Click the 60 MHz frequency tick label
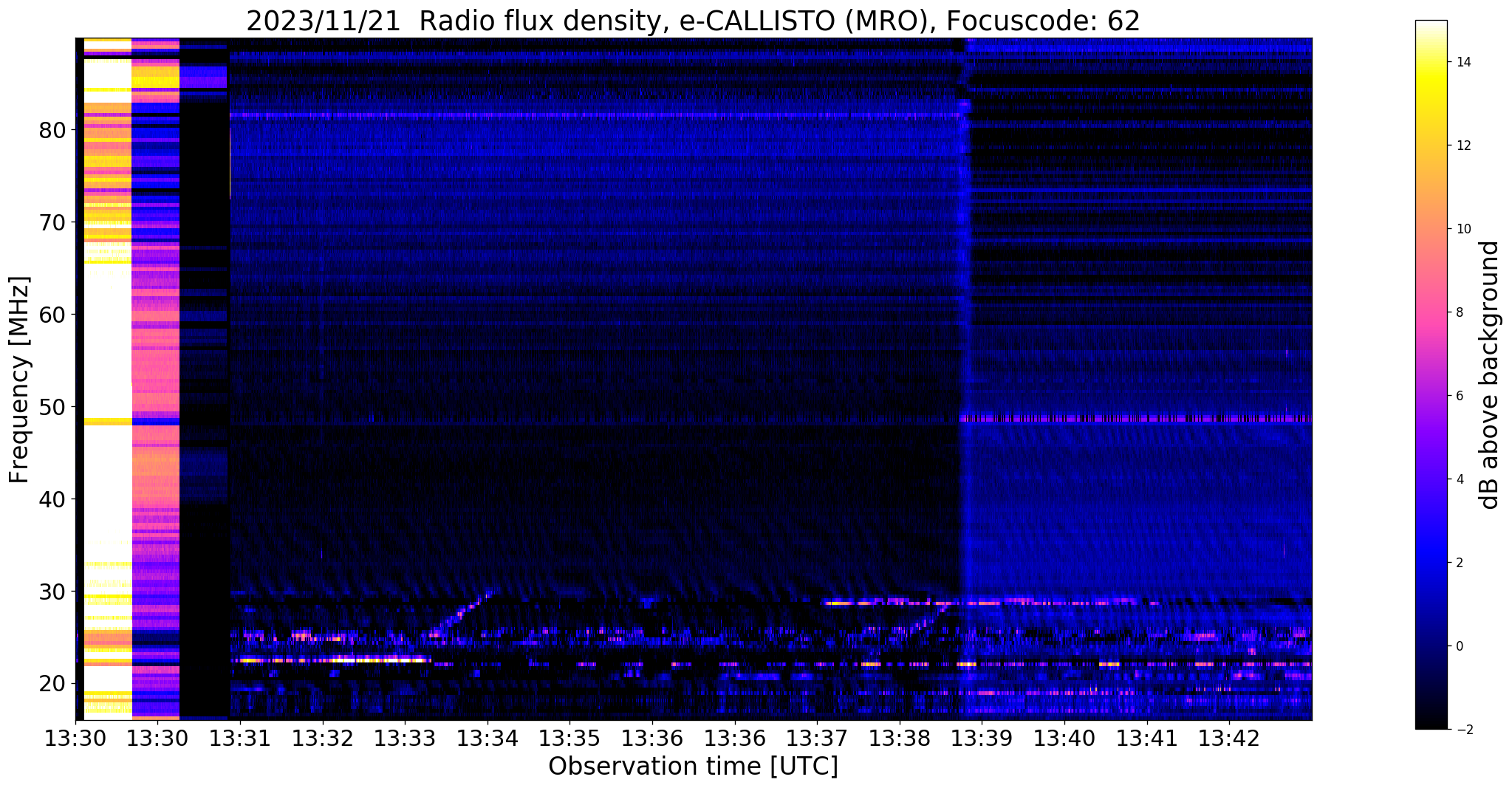The width and height of the screenshot is (1512, 788). 53,315
